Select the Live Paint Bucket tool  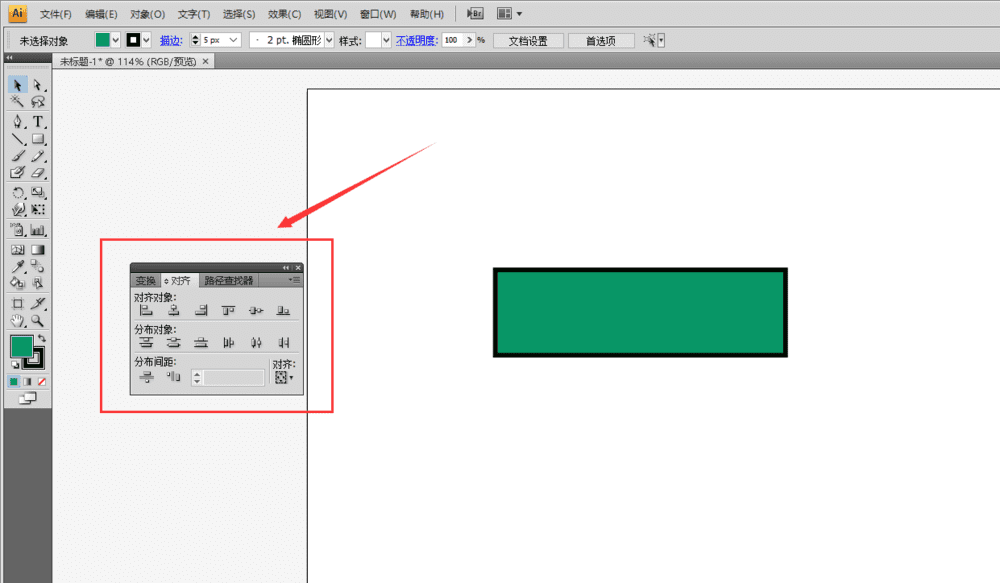[18, 283]
